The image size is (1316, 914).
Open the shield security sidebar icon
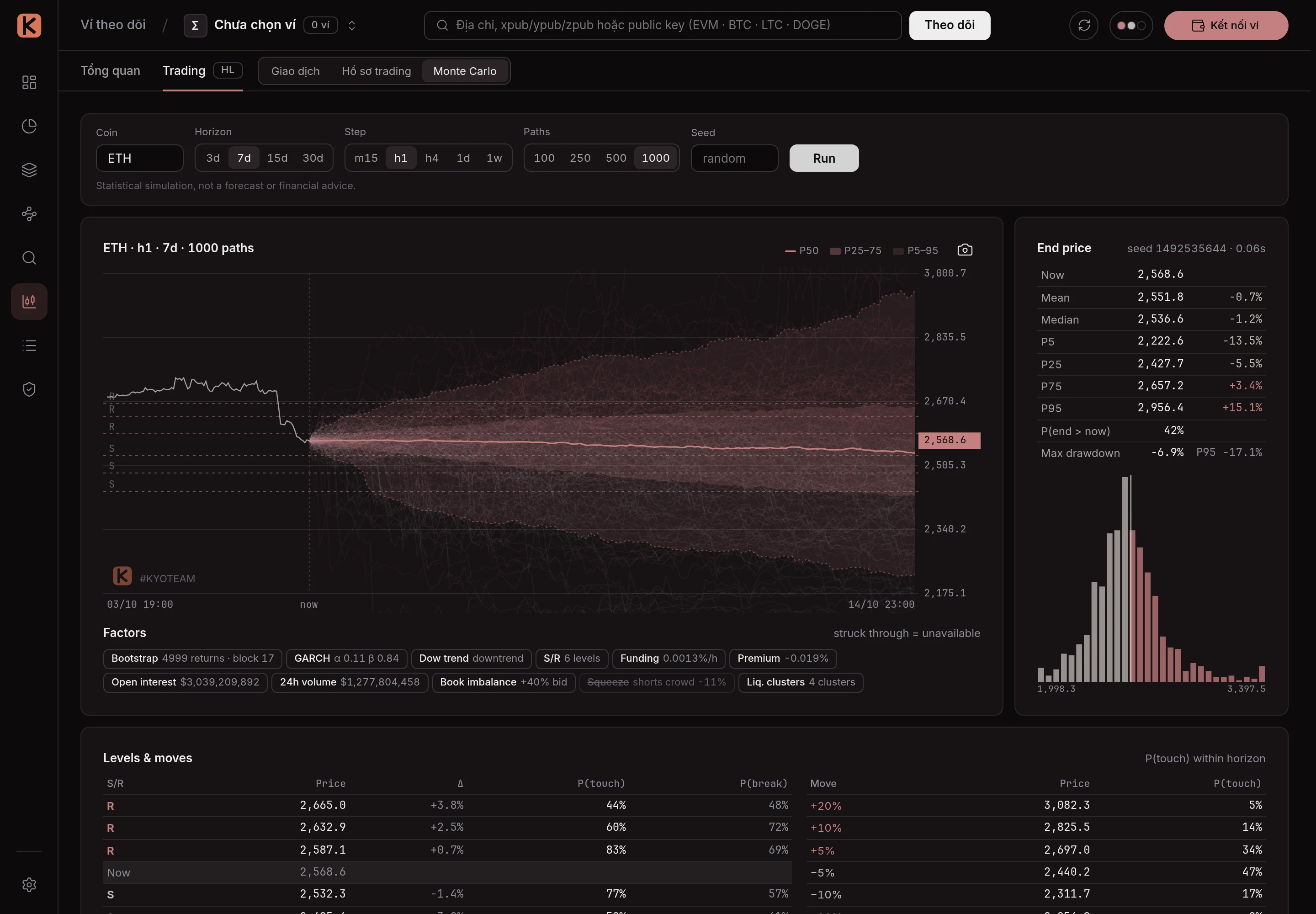(29, 389)
